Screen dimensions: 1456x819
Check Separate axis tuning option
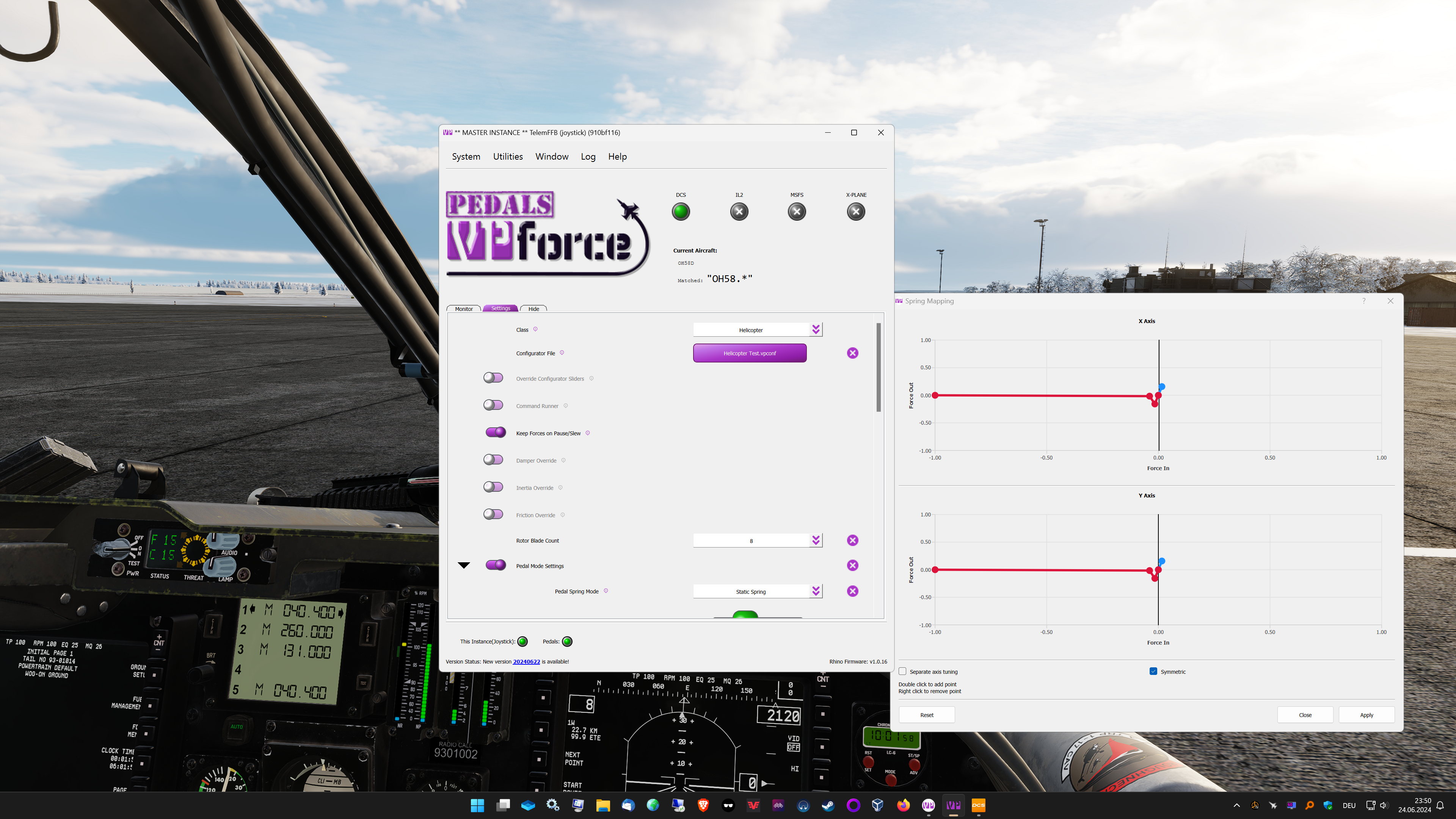point(903,671)
